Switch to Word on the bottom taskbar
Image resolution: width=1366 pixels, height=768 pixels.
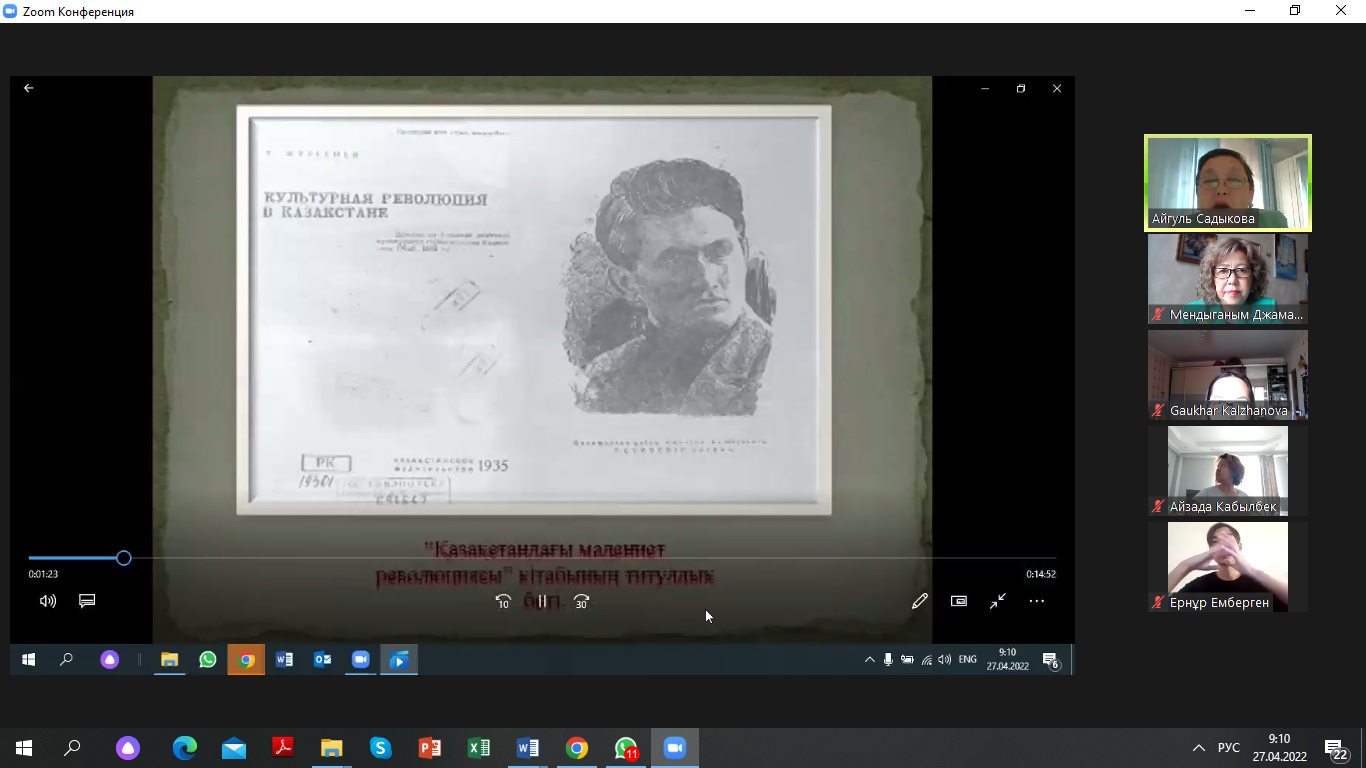528,748
